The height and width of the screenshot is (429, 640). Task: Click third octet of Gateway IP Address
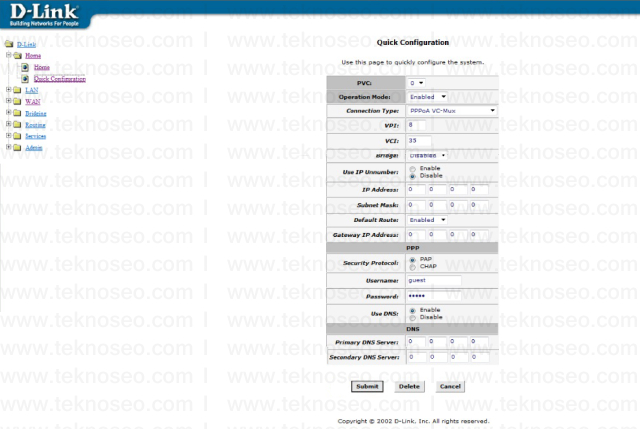pos(458,235)
